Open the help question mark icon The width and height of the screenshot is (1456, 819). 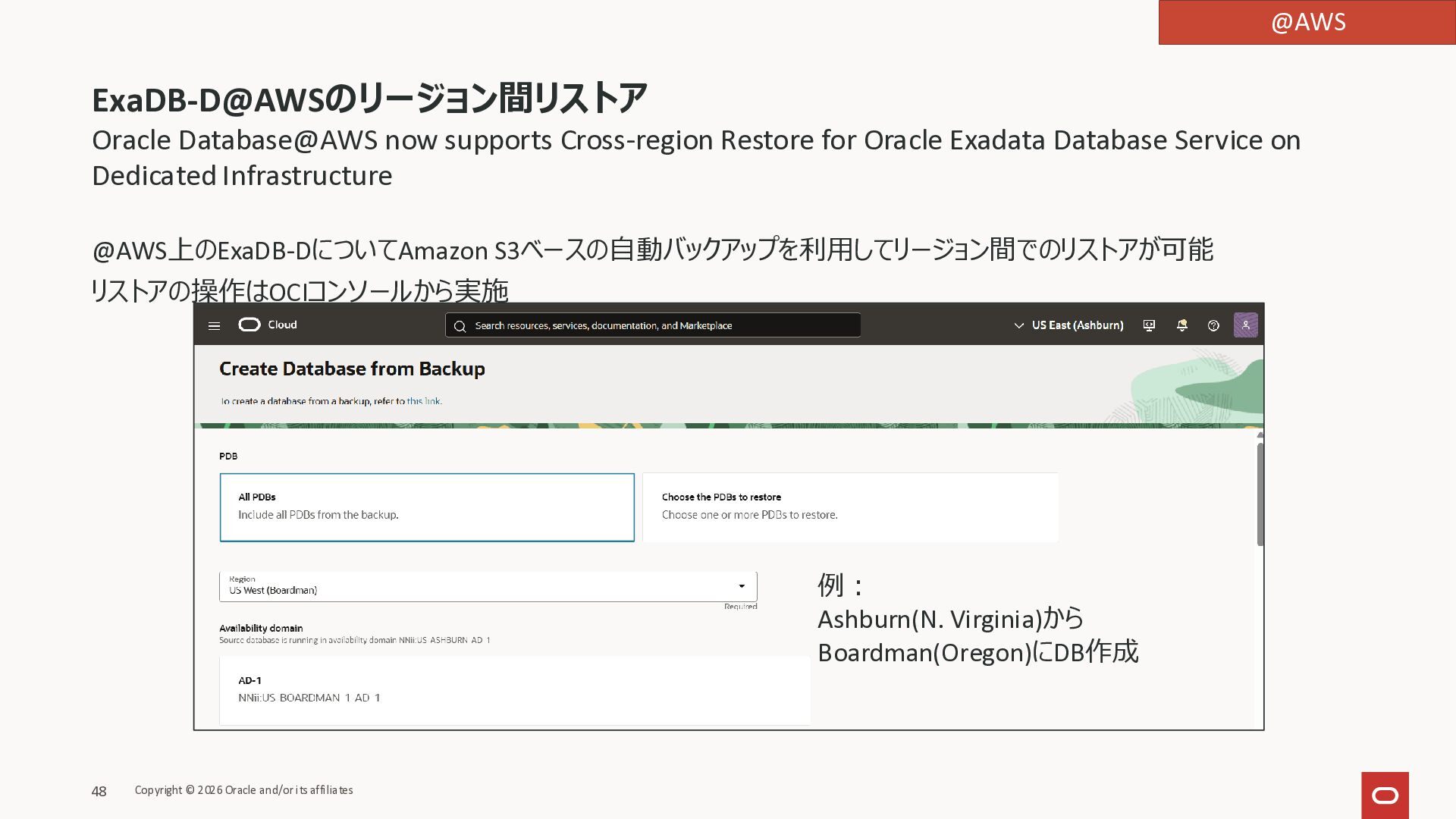(x=1213, y=325)
